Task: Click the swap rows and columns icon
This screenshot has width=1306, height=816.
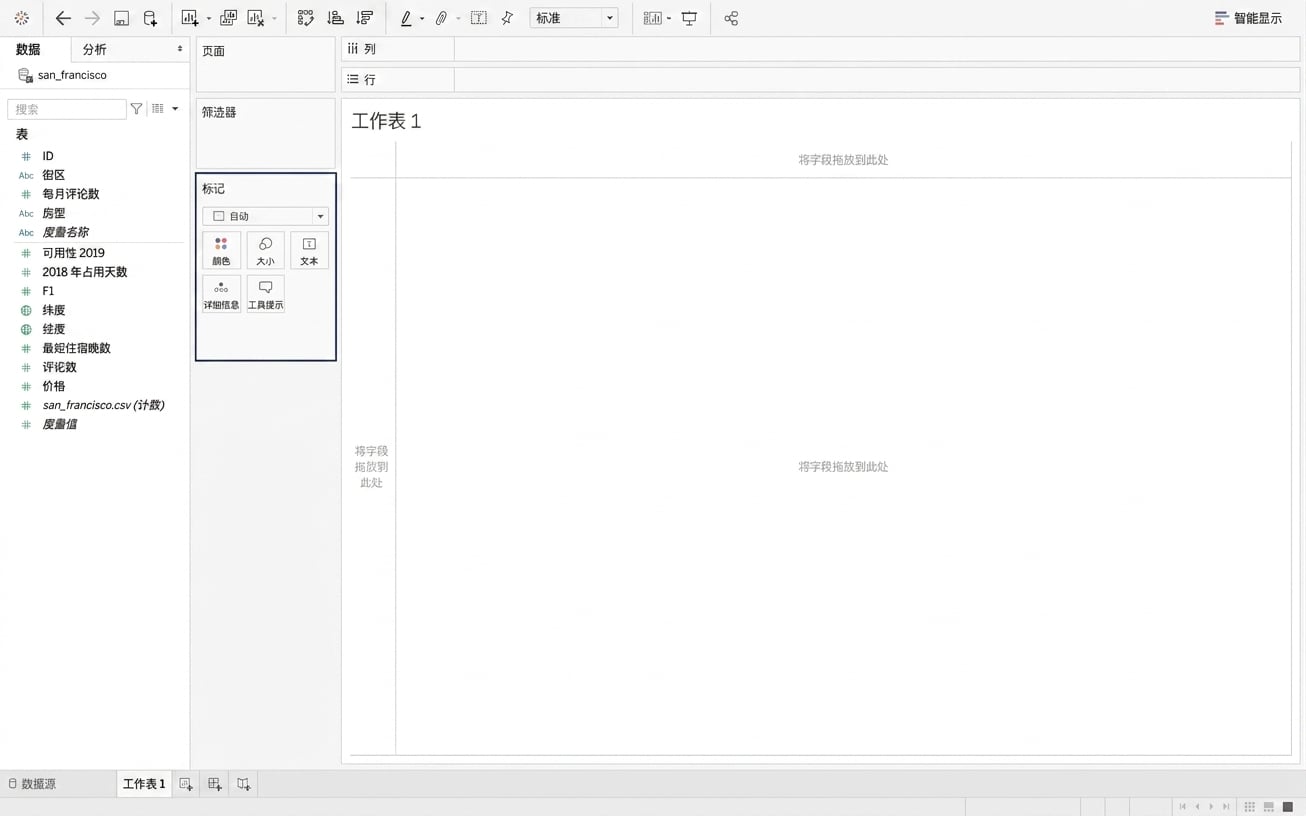Action: point(306,18)
